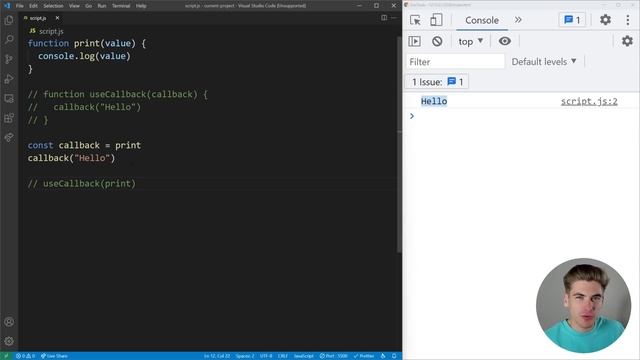Click the console prompt chevron
This screenshot has width=640, height=360.
click(x=412, y=116)
